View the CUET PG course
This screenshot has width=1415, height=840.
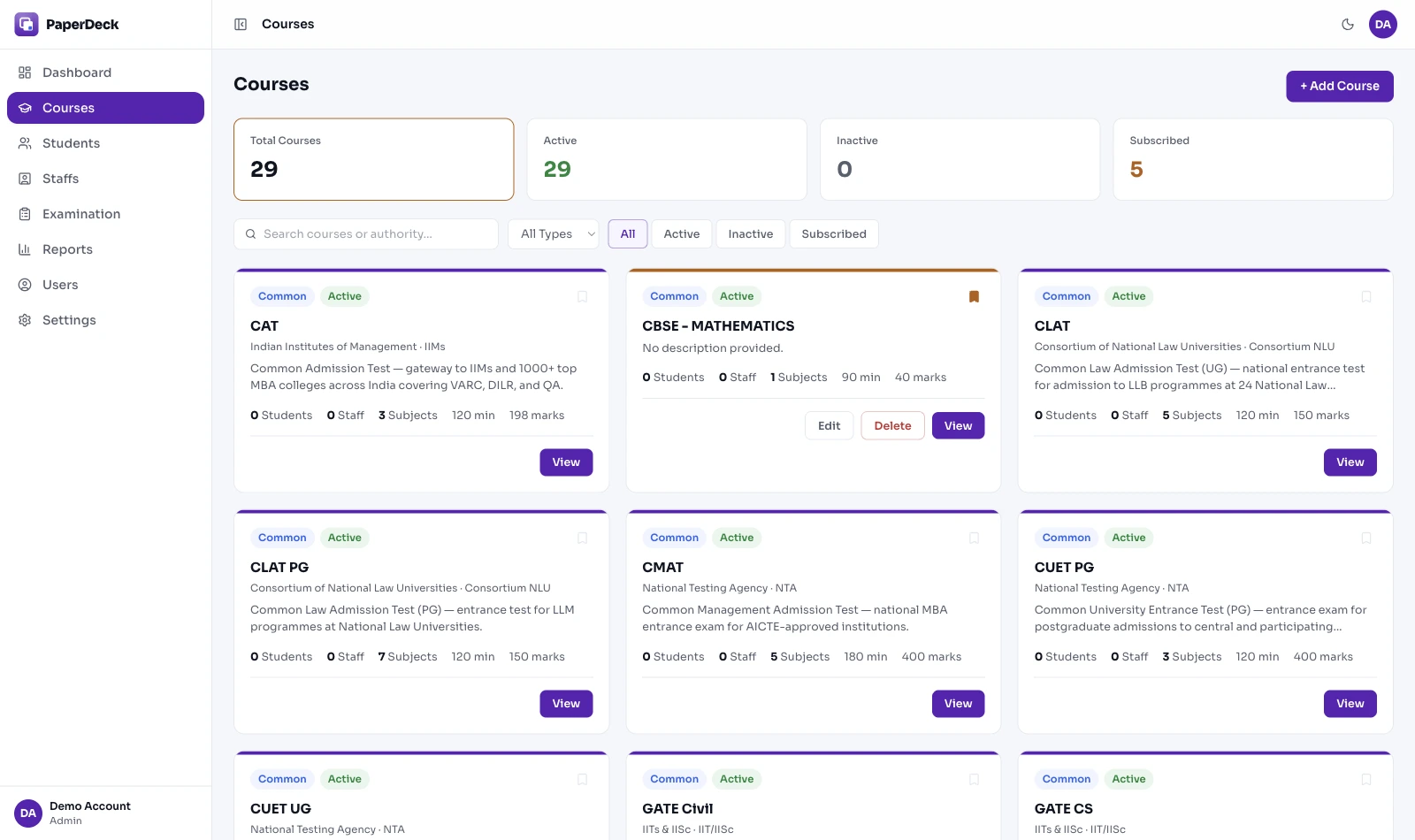tap(1350, 704)
